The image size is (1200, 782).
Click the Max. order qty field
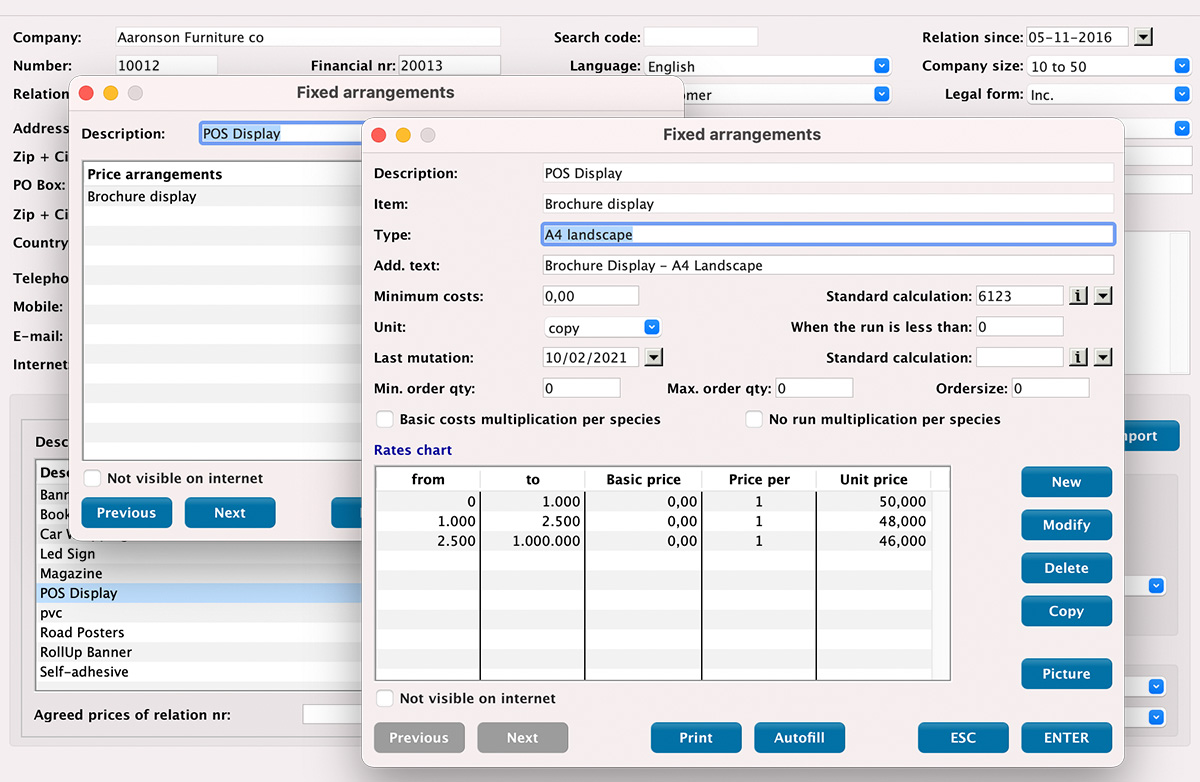pos(814,388)
